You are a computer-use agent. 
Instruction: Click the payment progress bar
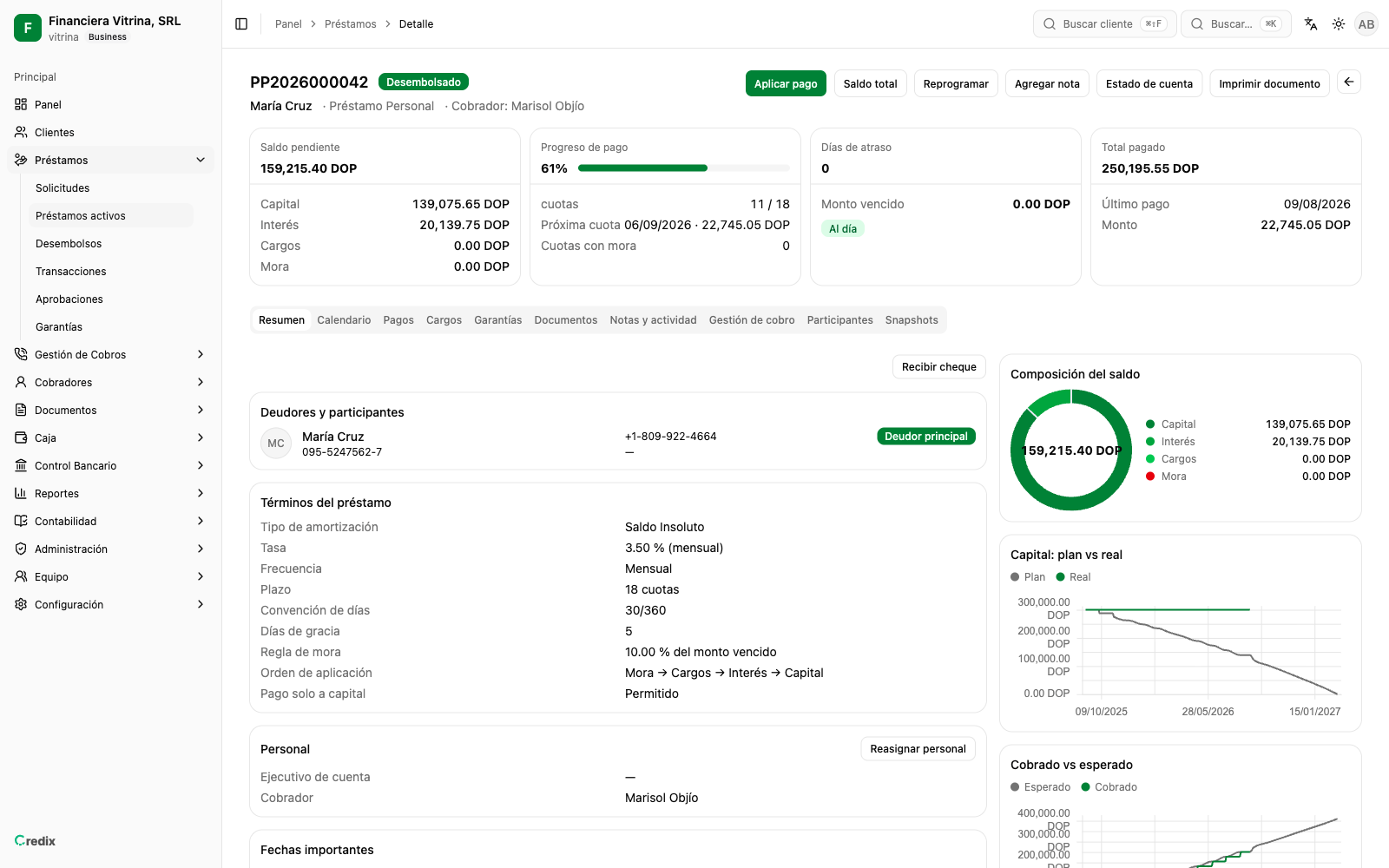coord(684,168)
